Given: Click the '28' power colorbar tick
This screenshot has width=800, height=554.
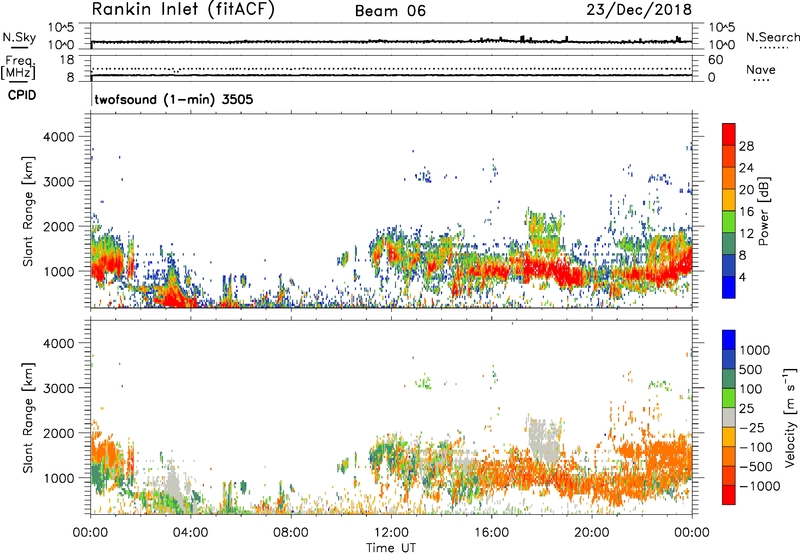Looking at the screenshot, I should 746,146.
